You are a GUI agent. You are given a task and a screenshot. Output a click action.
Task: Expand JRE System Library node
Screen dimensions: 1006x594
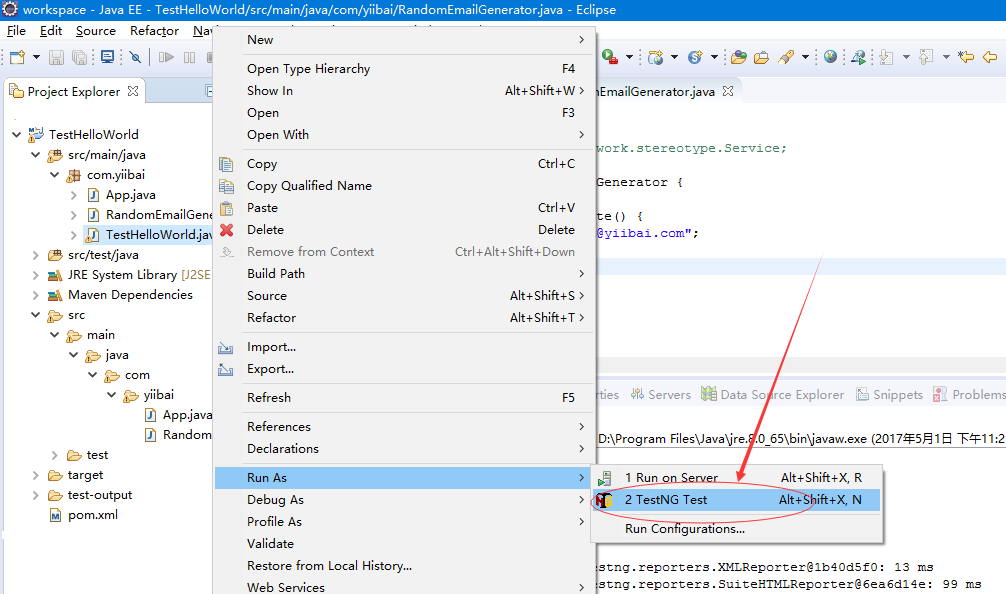36,275
